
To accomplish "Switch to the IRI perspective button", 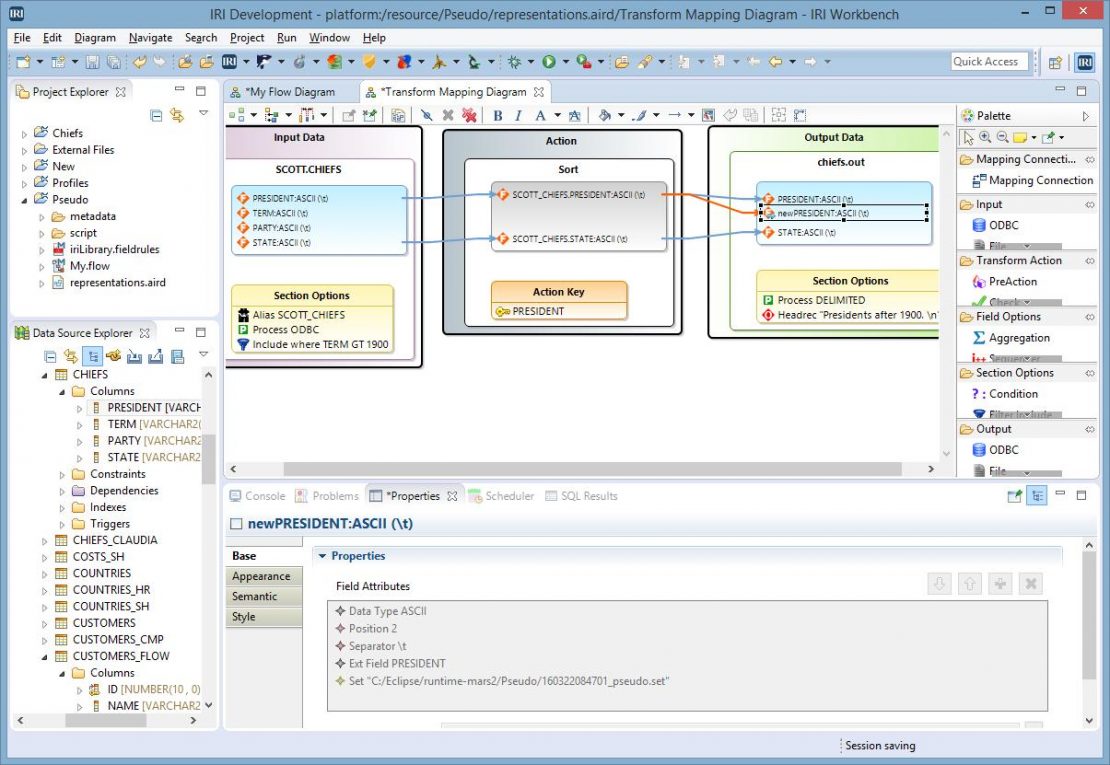I will (1085, 62).
